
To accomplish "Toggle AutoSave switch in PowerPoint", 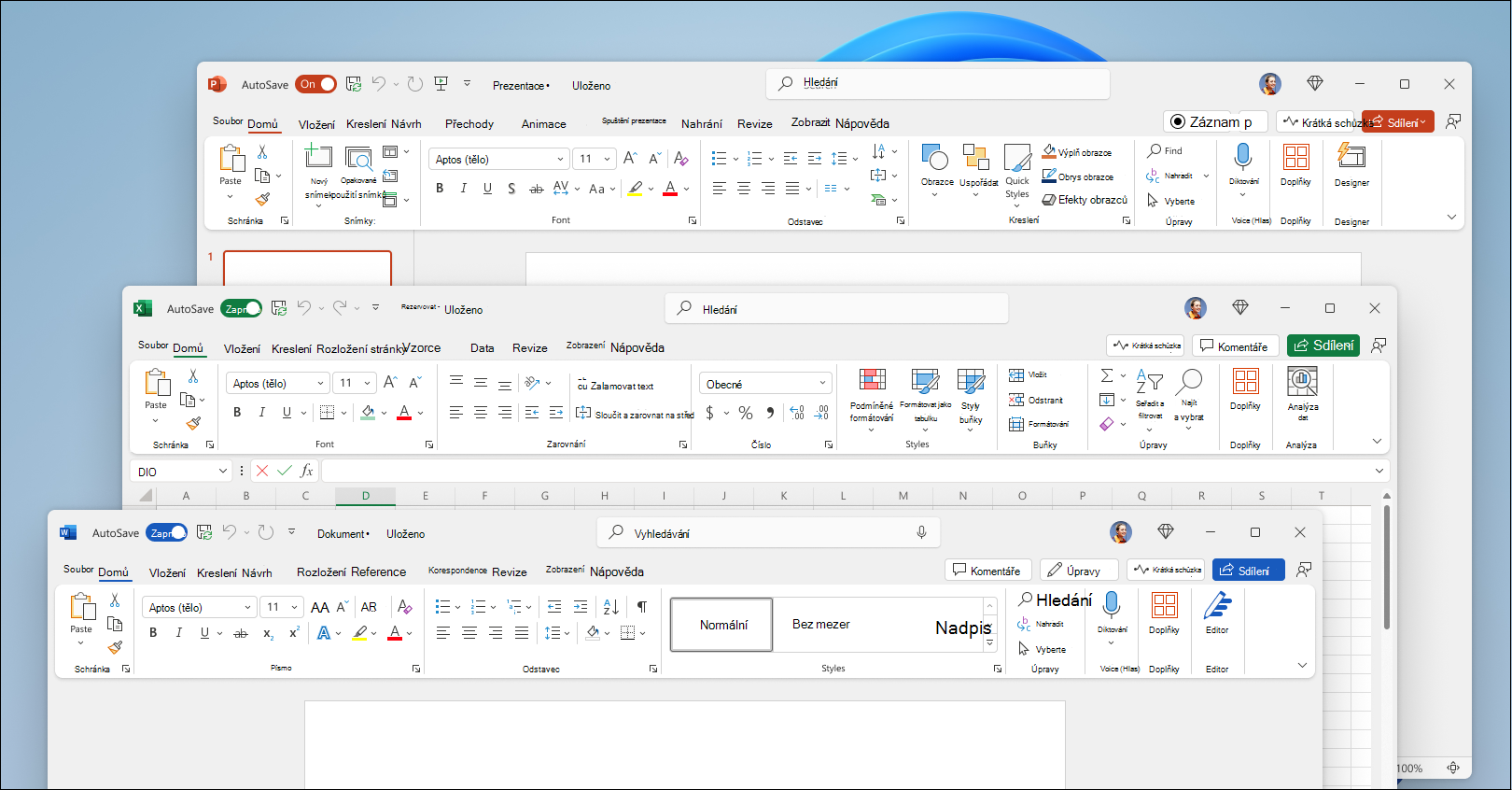I will (x=316, y=84).
